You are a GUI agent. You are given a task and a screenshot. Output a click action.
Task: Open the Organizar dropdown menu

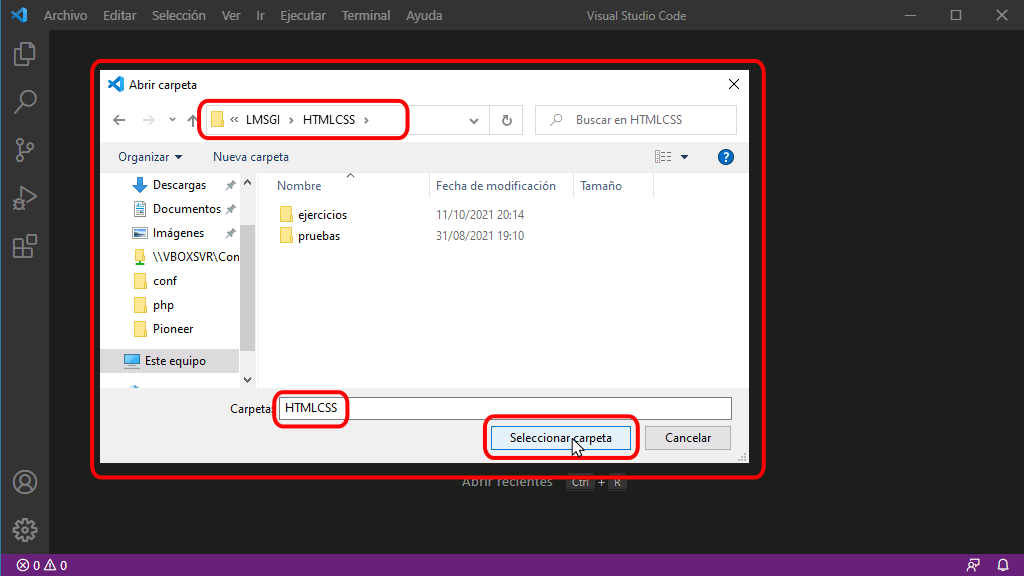[150, 157]
